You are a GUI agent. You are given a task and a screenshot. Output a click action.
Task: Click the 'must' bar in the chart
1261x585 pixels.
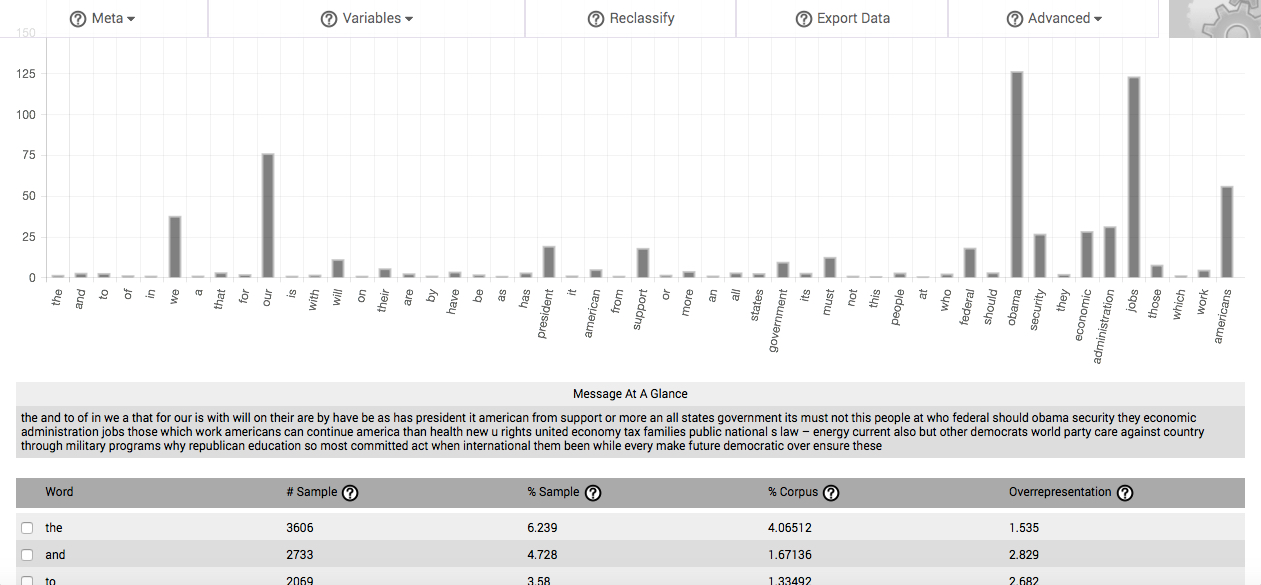[x=830, y=268]
